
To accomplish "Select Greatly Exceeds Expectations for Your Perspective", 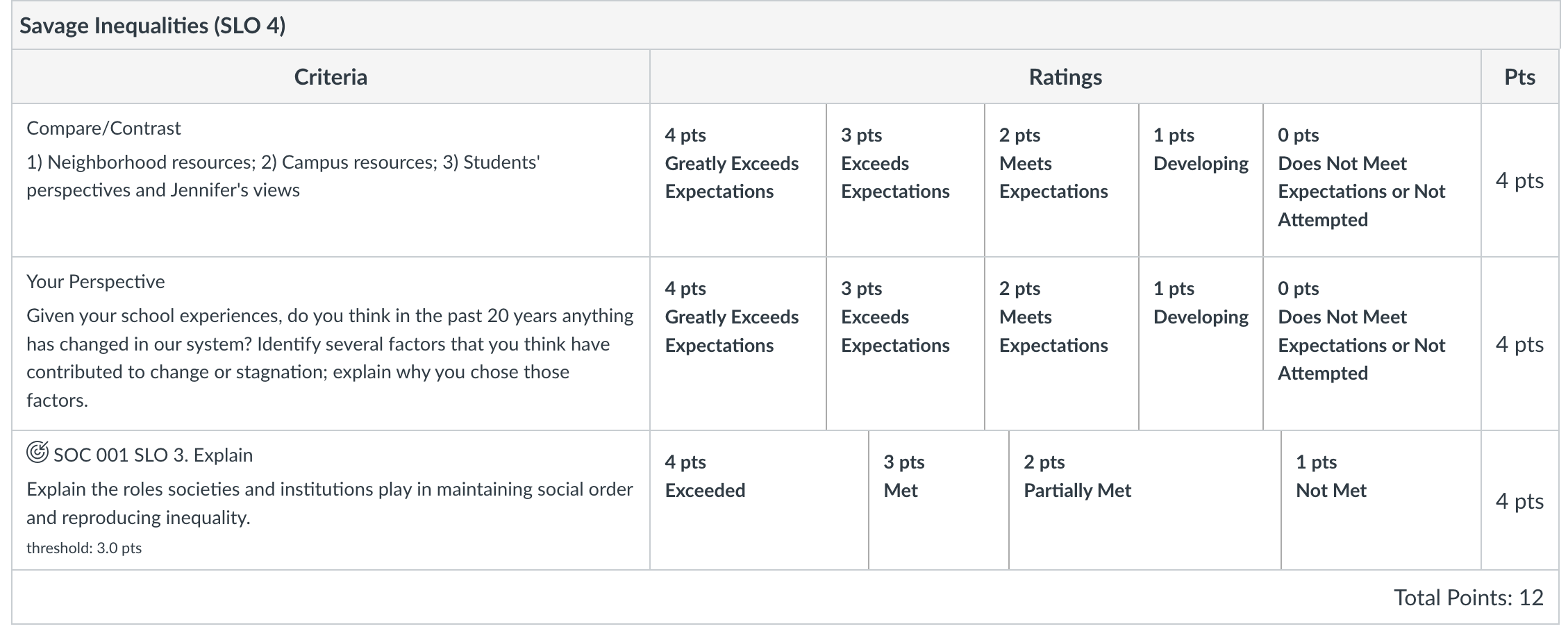I will tap(738, 344).
